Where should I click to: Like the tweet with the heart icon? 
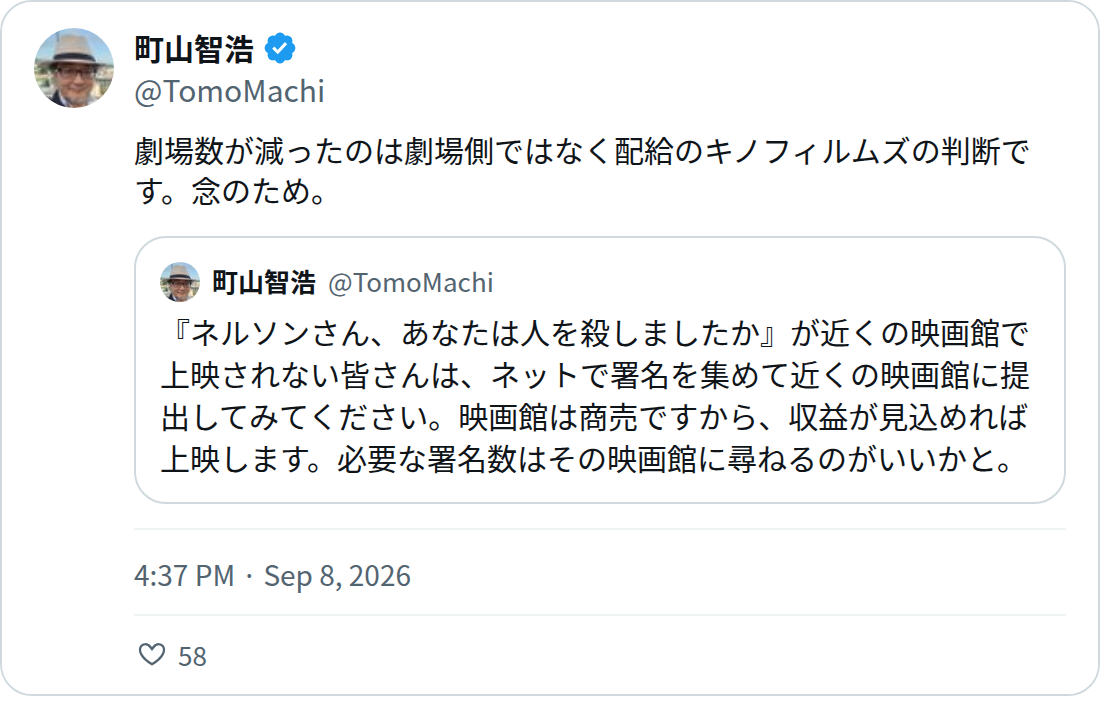[151, 655]
